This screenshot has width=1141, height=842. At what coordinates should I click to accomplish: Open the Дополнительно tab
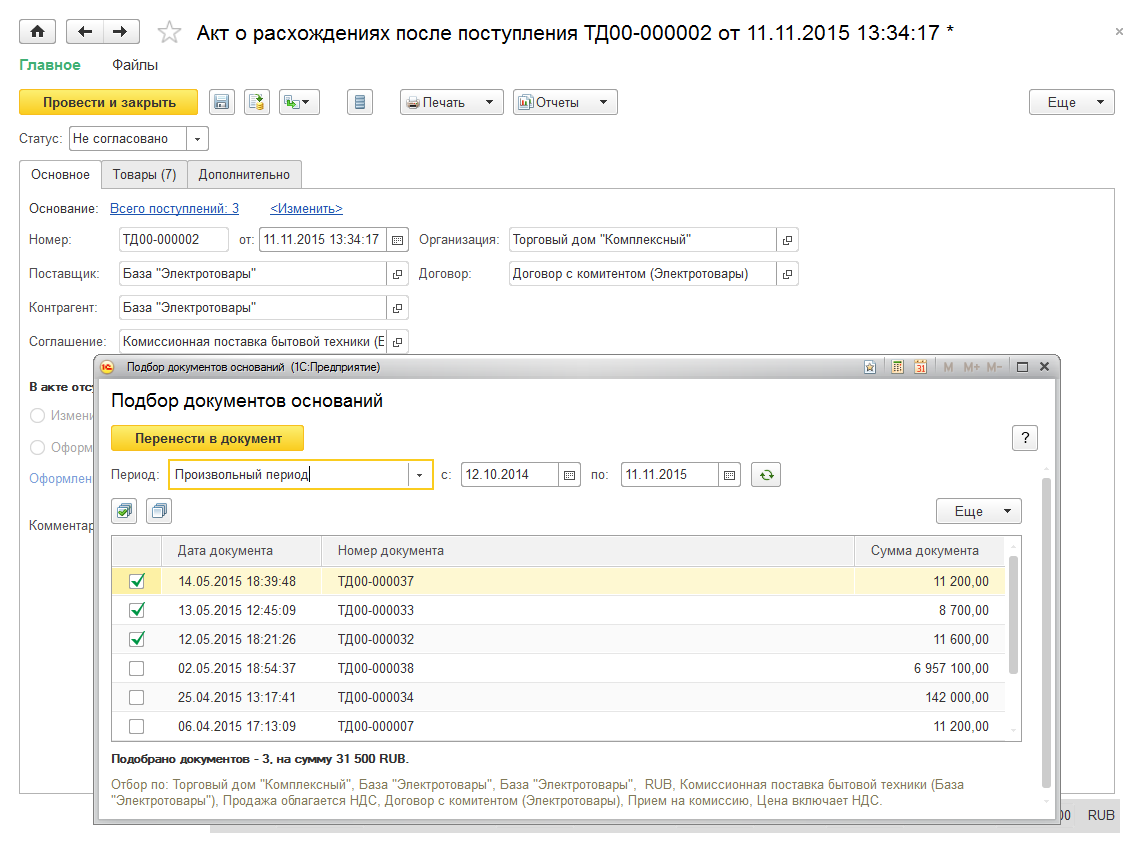(x=244, y=174)
